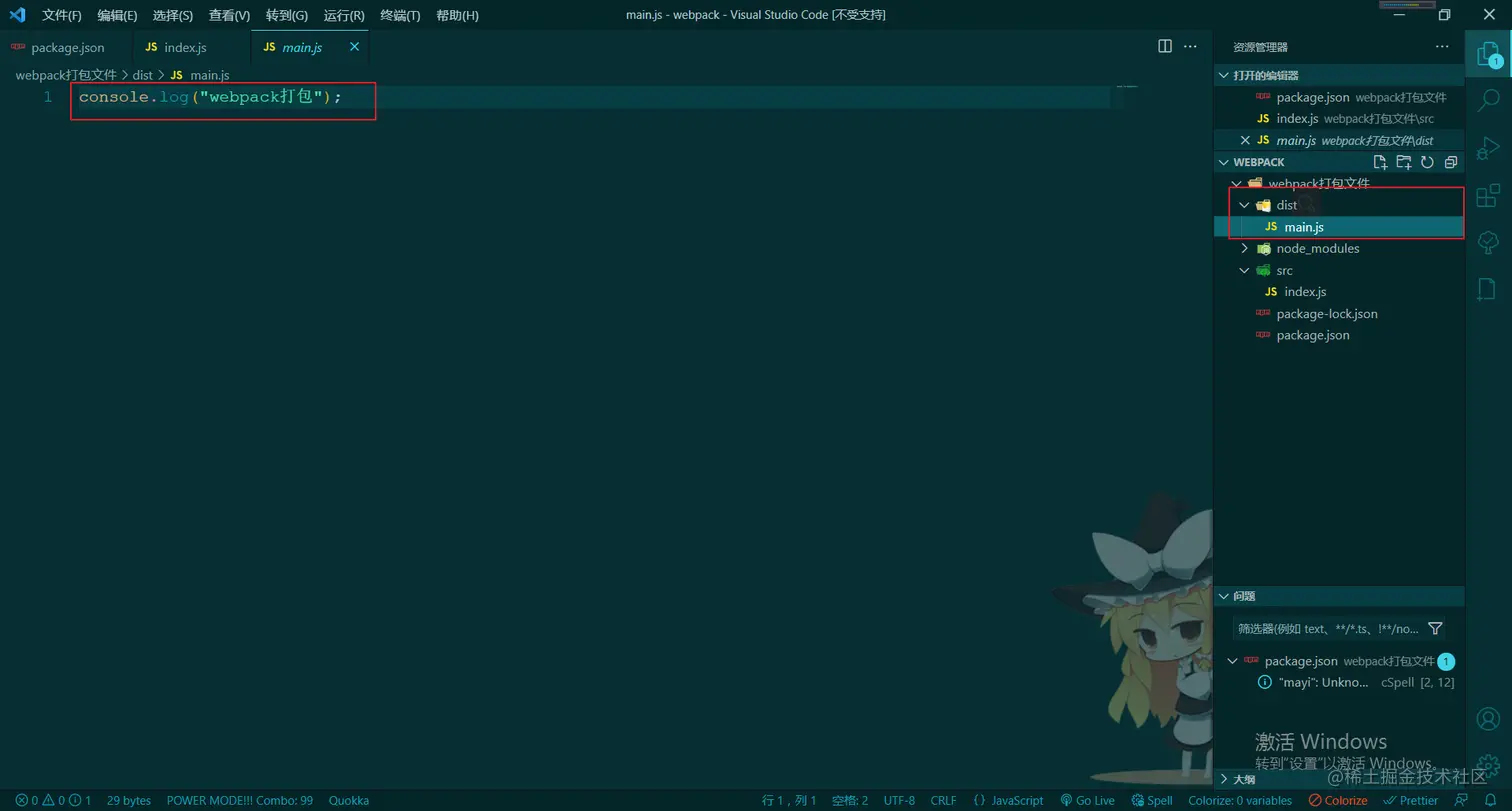Collapse all folders in WEBPACK explorer
The width and height of the screenshot is (1512, 811).
click(x=1451, y=162)
